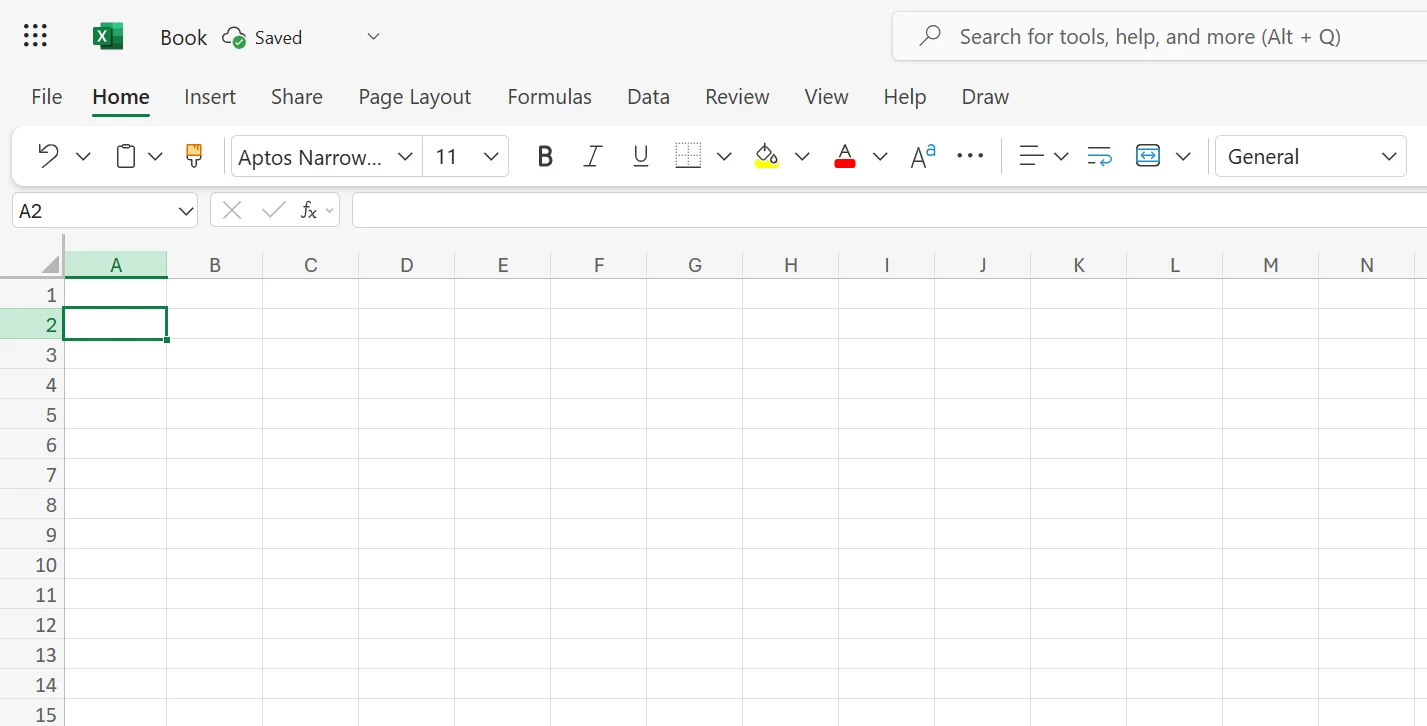The image size is (1427, 726).
Task: Open the borders style dropdown
Action: click(723, 156)
